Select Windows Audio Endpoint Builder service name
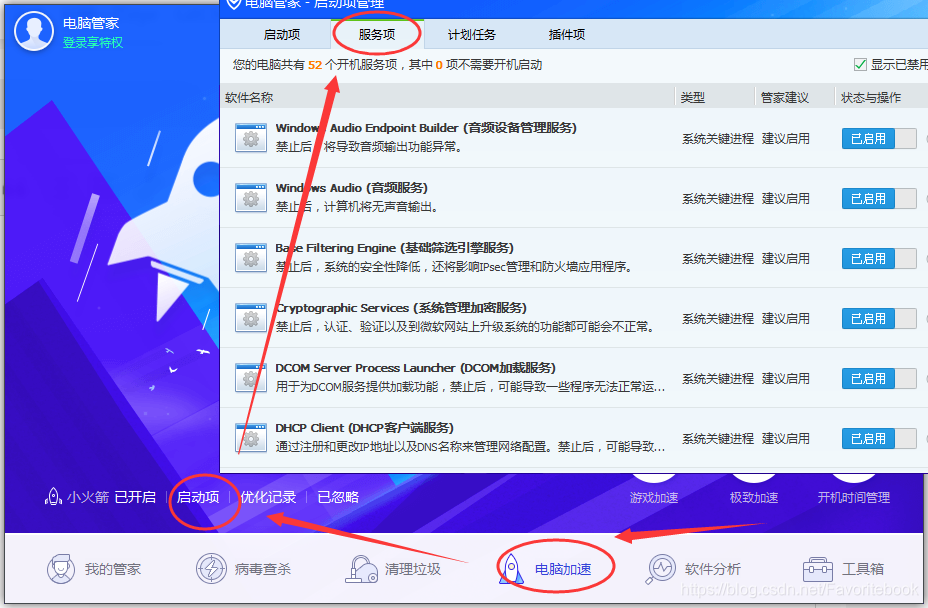This screenshot has height=608, width=928. (x=426, y=128)
